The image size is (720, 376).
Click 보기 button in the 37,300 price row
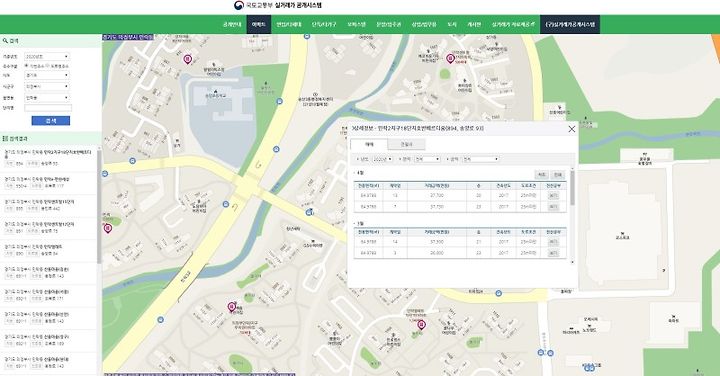pyautogui.click(x=553, y=241)
